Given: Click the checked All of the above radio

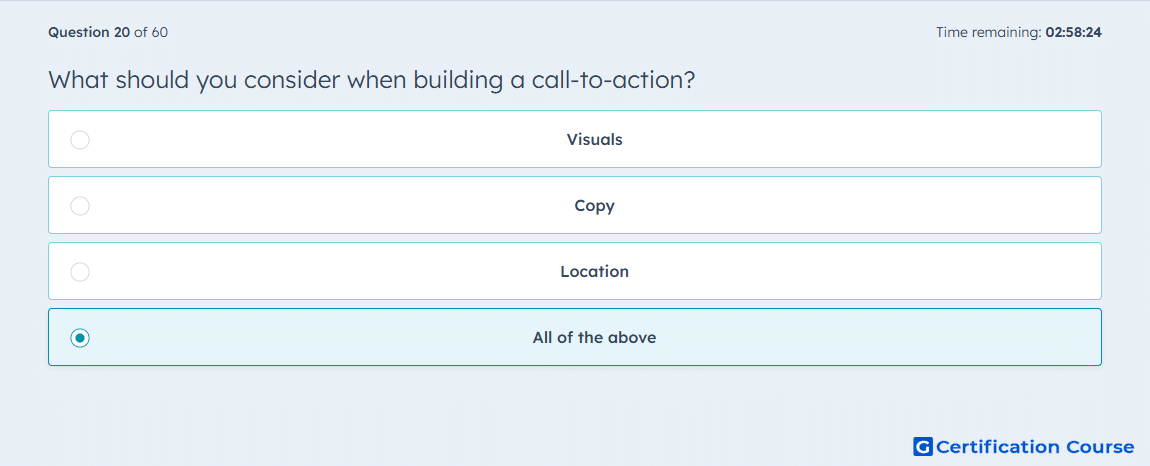Looking at the screenshot, I should tap(80, 338).
